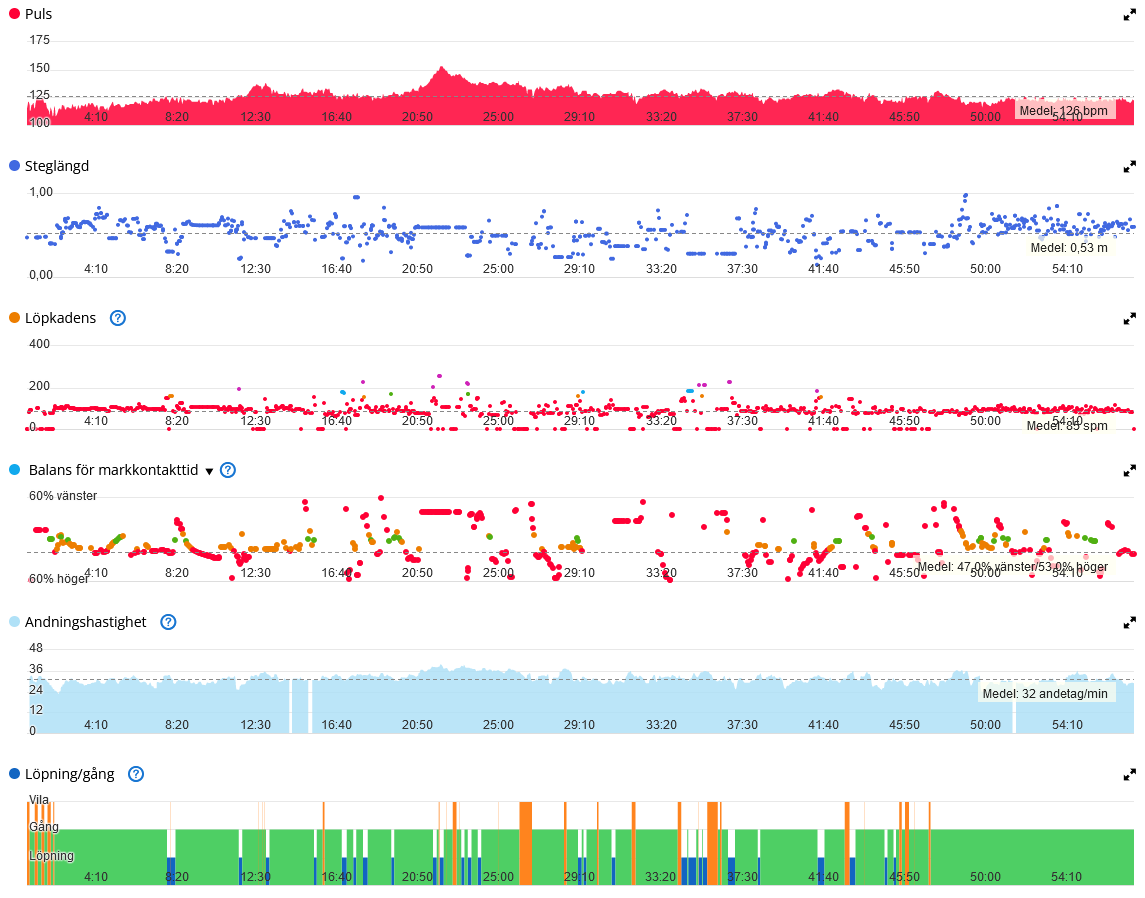Click the orange Löpkadens legend dot
Viewport: 1145px width, 898px height.
click(14, 318)
